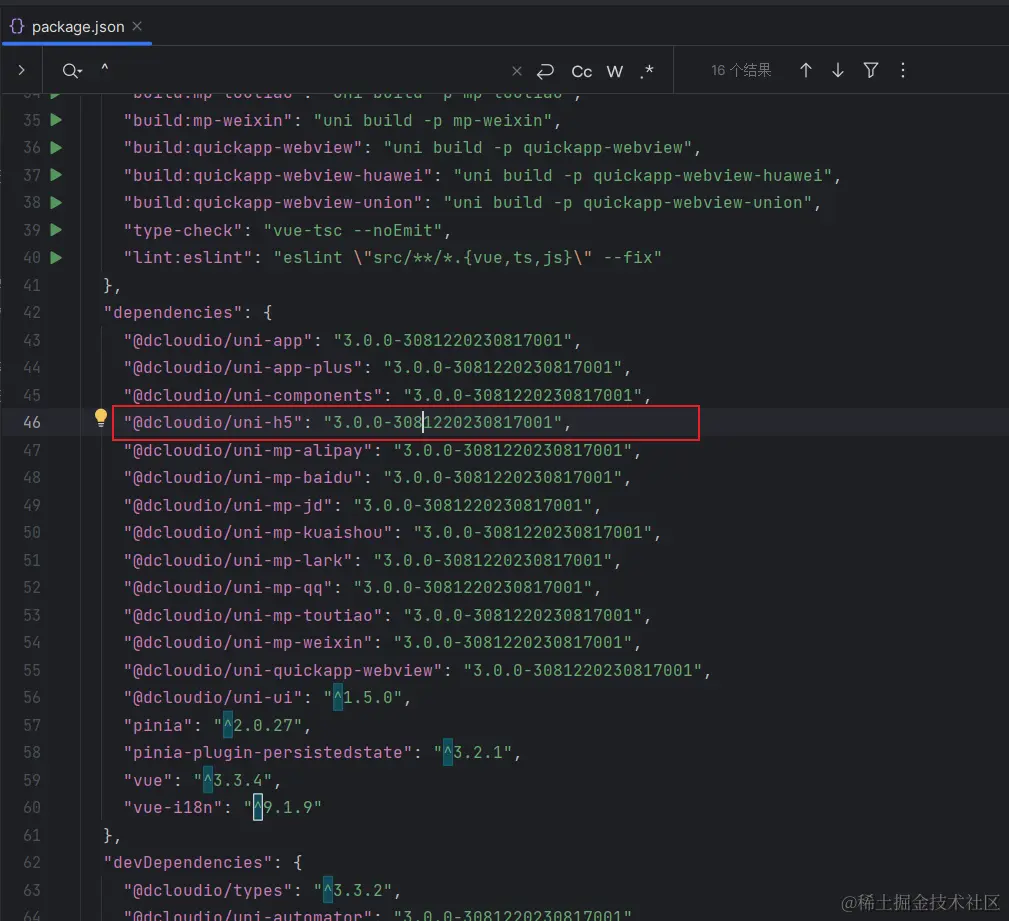Run the build:quickapp-webview-huawei script
The image size is (1009, 921).
click(x=56, y=174)
